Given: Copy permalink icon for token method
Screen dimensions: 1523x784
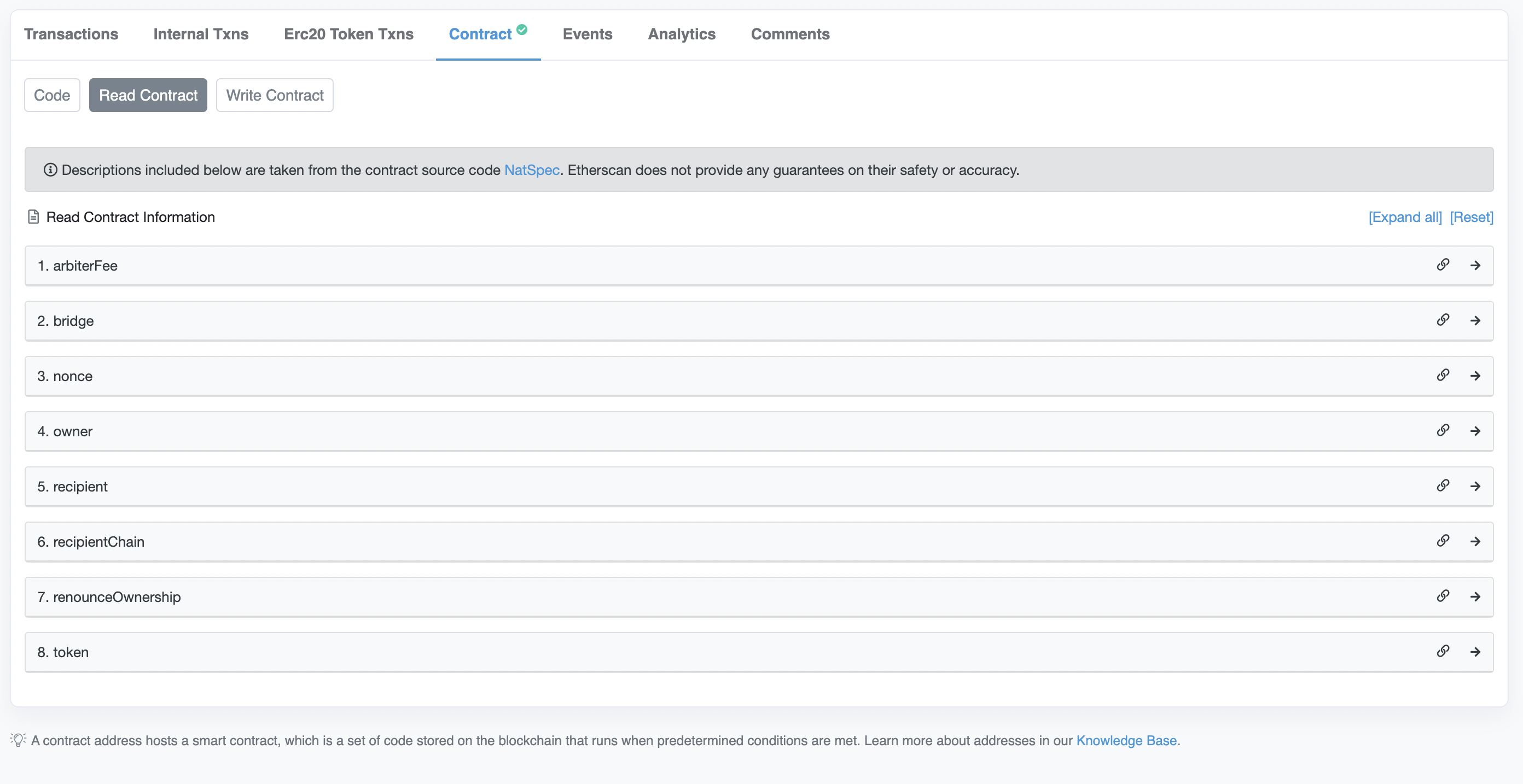Looking at the screenshot, I should click(1443, 652).
